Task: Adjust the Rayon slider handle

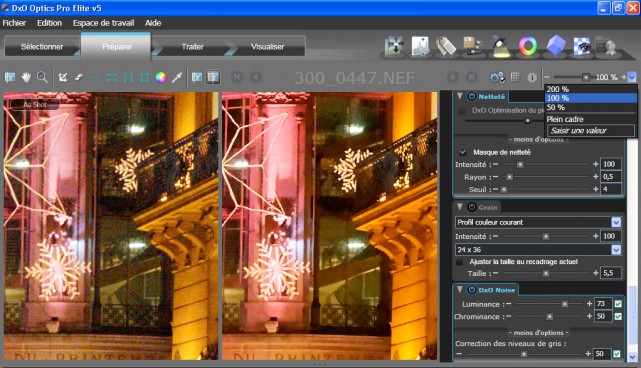Action: pyautogui.click(x=509, y=177)
